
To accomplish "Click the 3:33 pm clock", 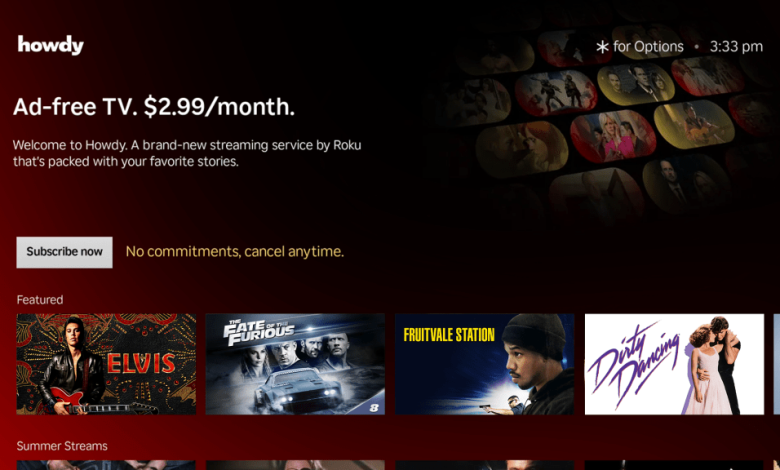I will pyautogui.click(x=736, y=47).
